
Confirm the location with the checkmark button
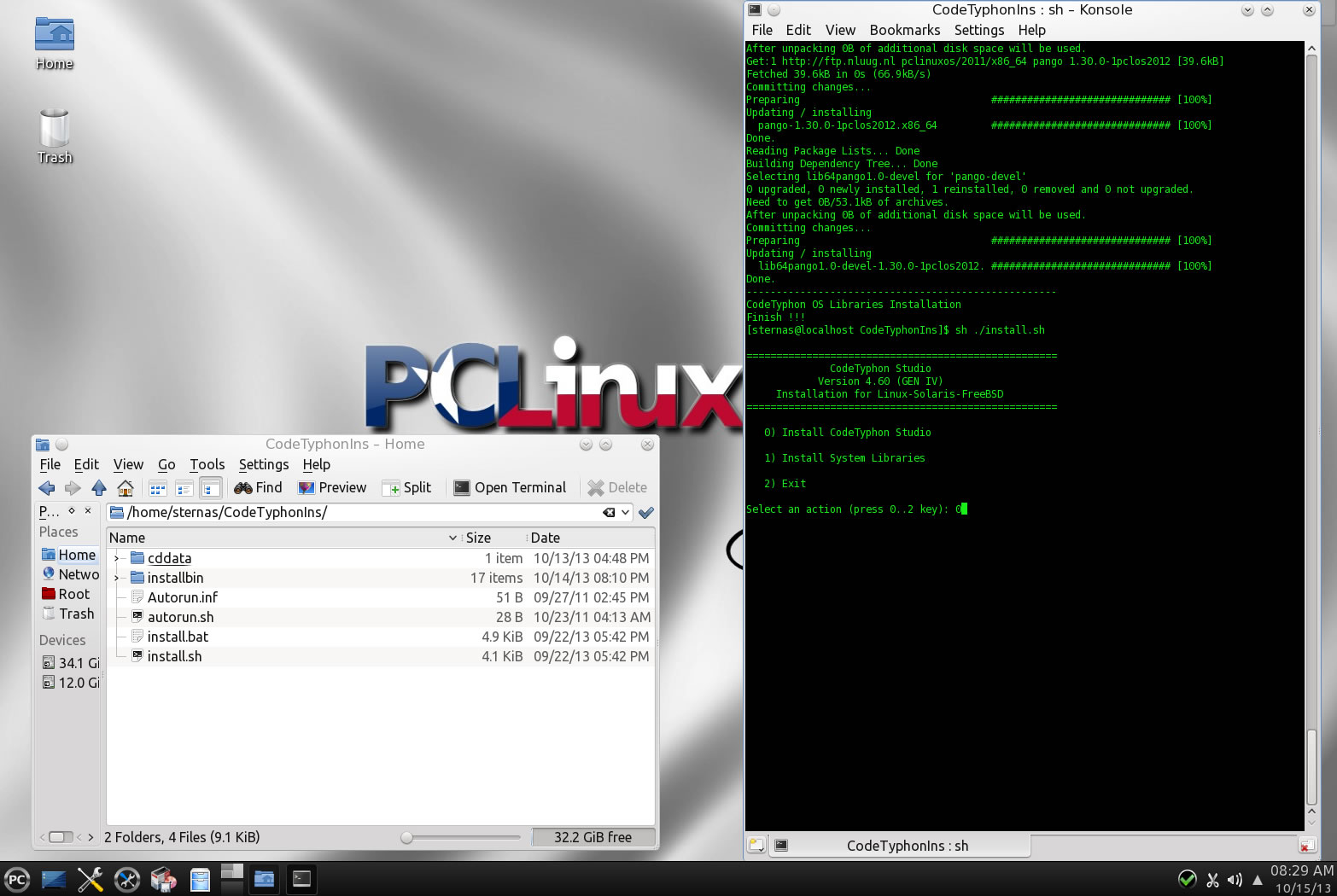pos(646,513)
